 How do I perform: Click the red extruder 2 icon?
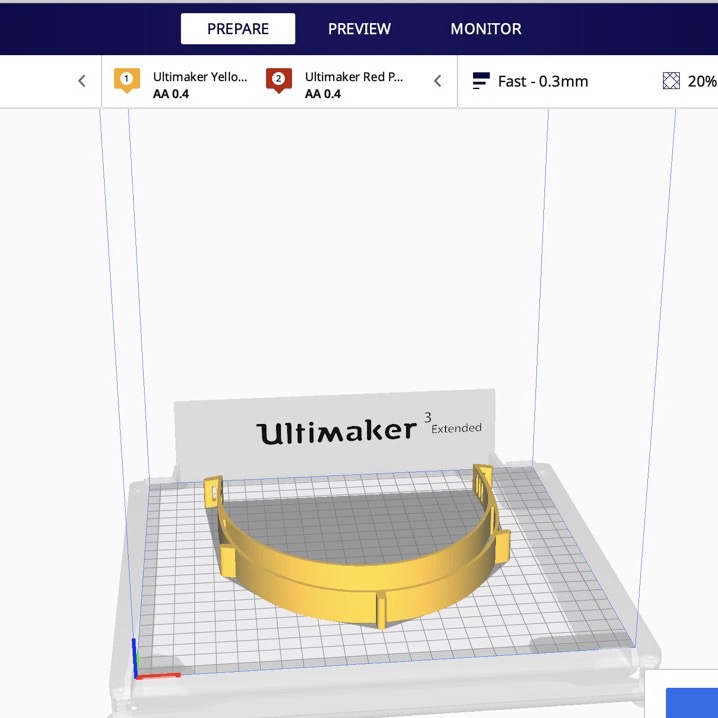coord(278,81)
